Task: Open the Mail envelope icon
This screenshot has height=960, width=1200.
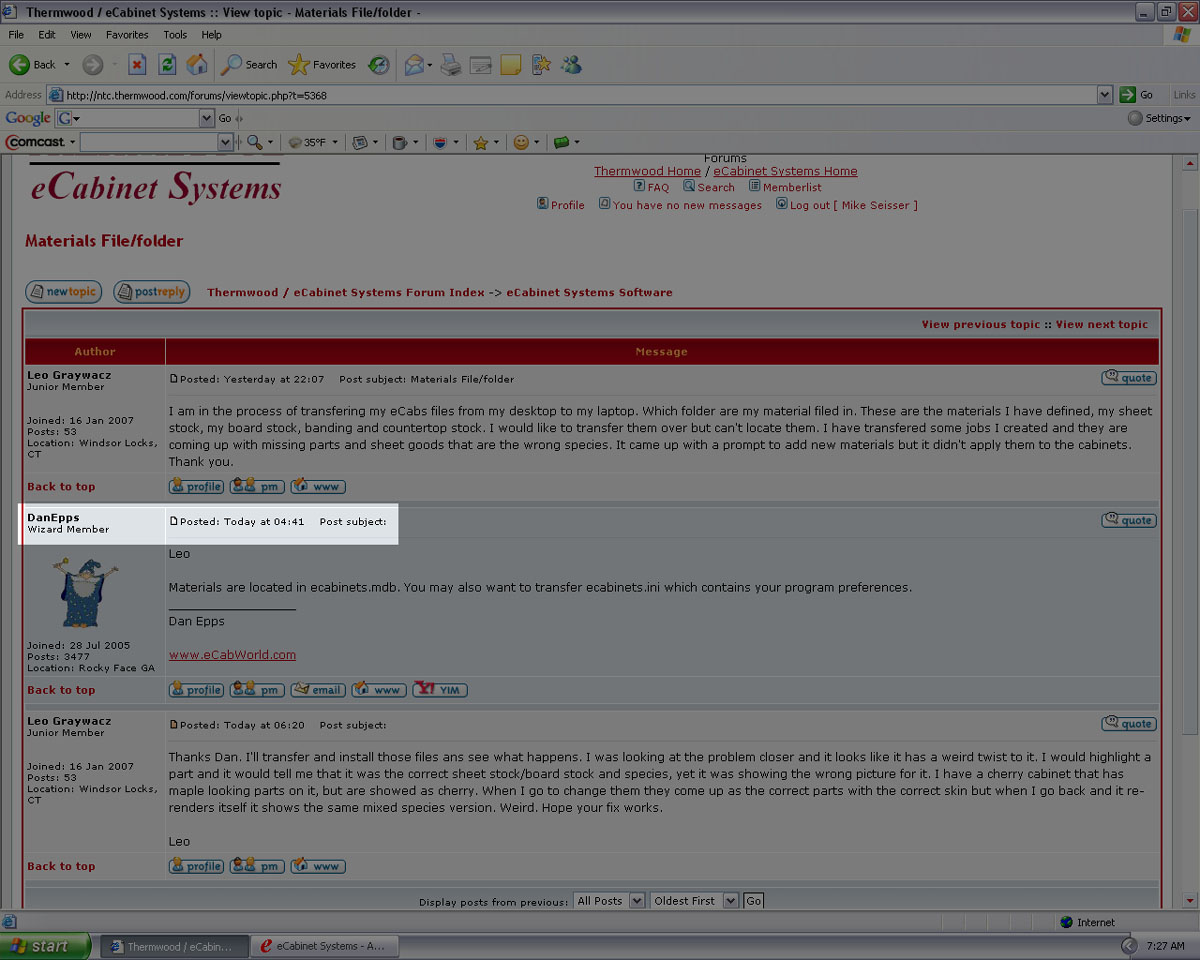Action: click(414, 65)
